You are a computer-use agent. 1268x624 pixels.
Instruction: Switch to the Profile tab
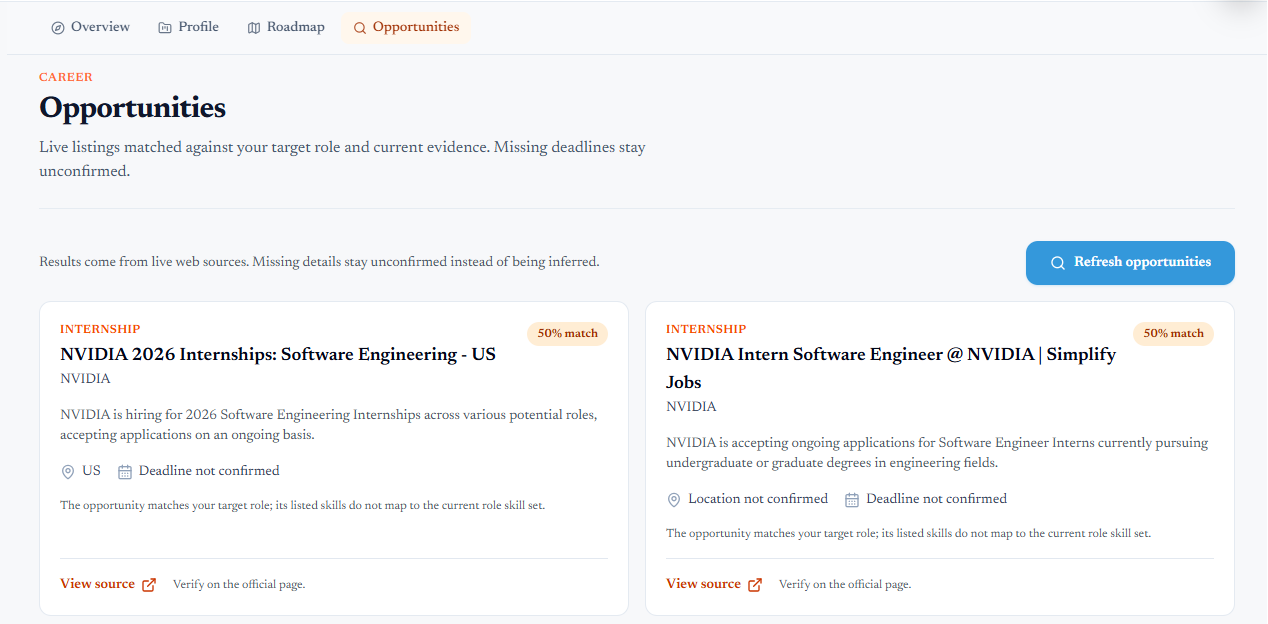coord(188,27)
